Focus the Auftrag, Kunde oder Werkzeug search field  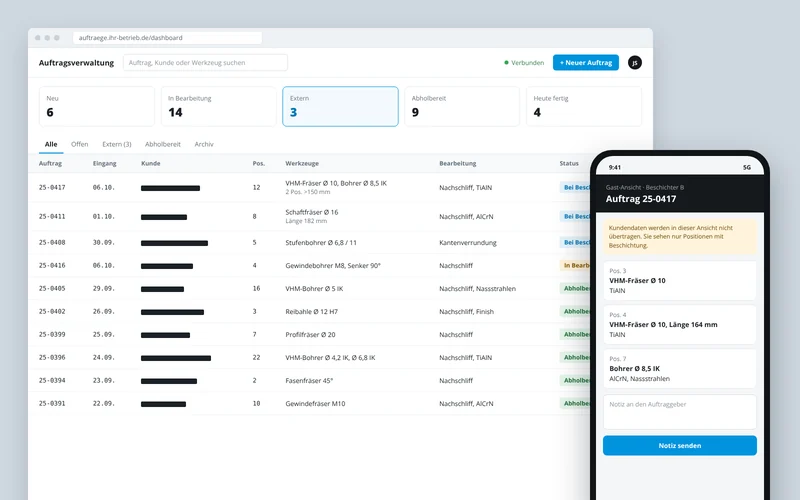coord(205,63)
